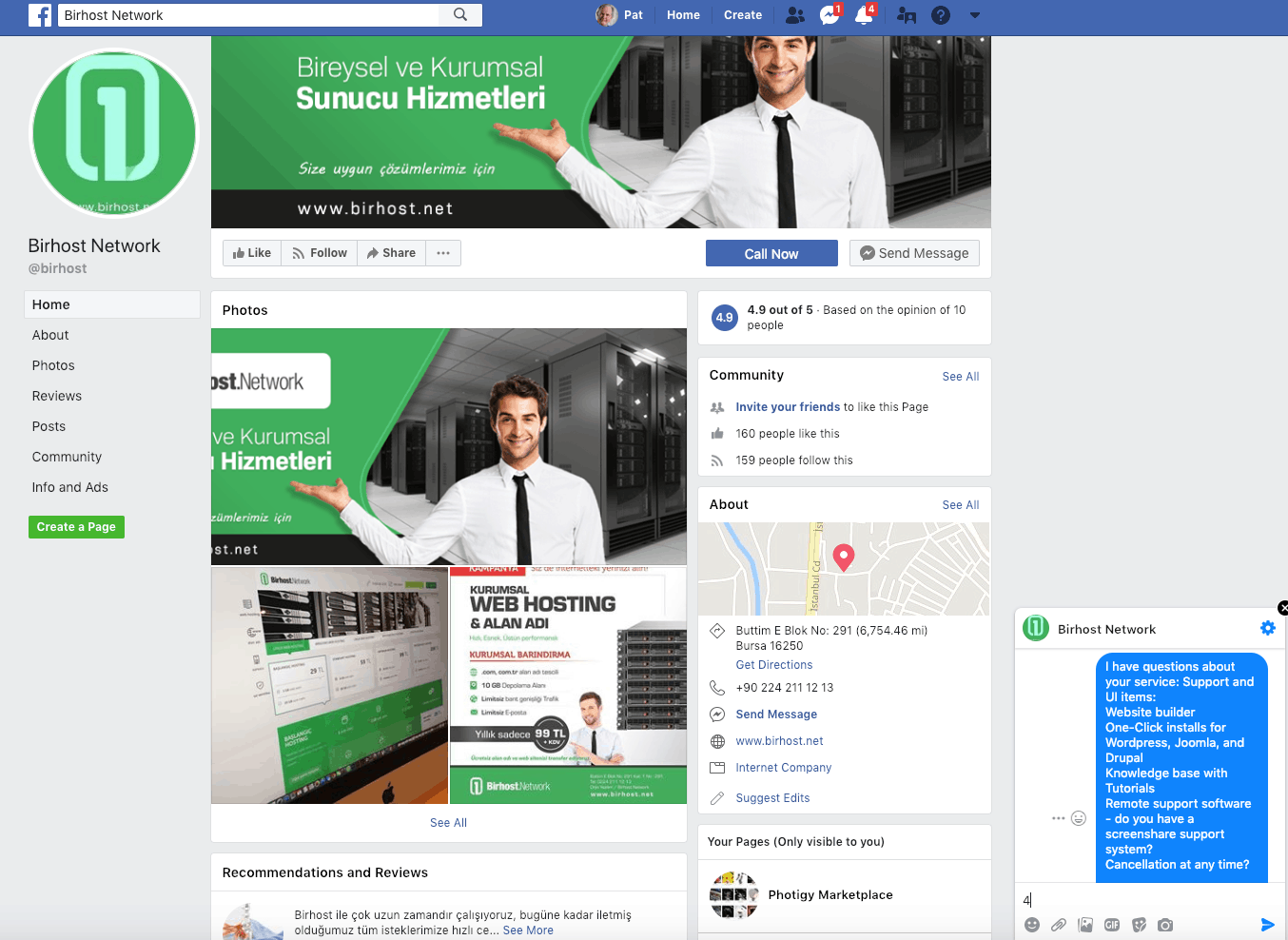Click Internet Company category link
This screenshot has height=940, width=1288.
784,768
